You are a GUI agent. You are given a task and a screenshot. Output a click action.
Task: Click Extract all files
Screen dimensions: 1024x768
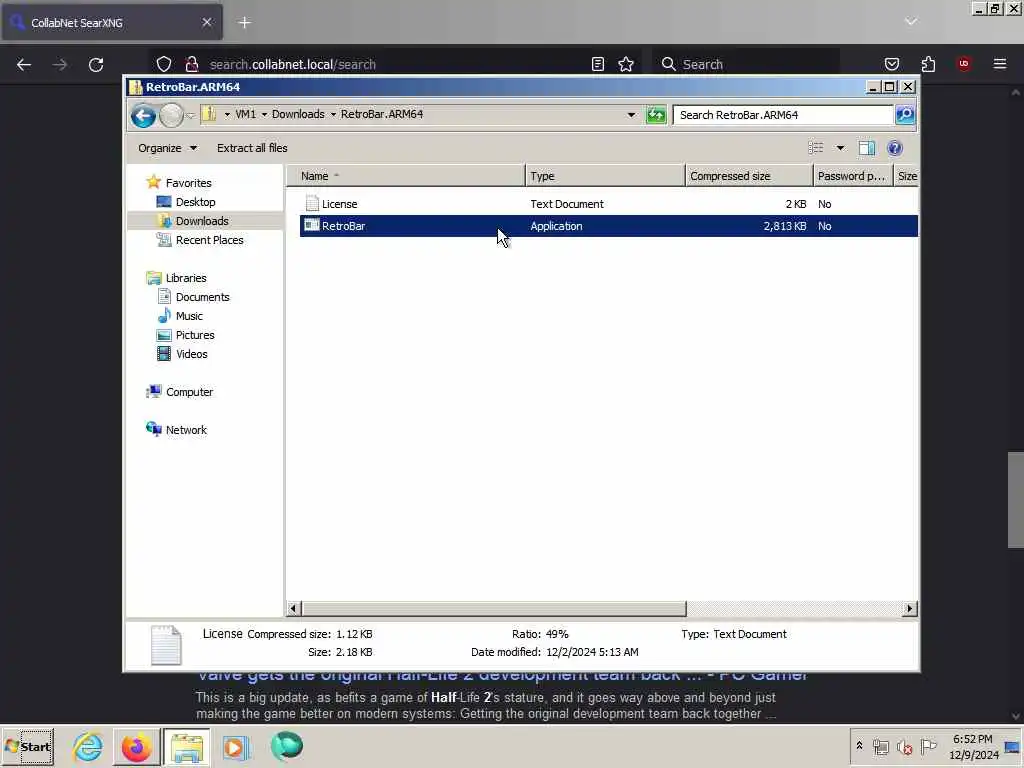[252, 148]
